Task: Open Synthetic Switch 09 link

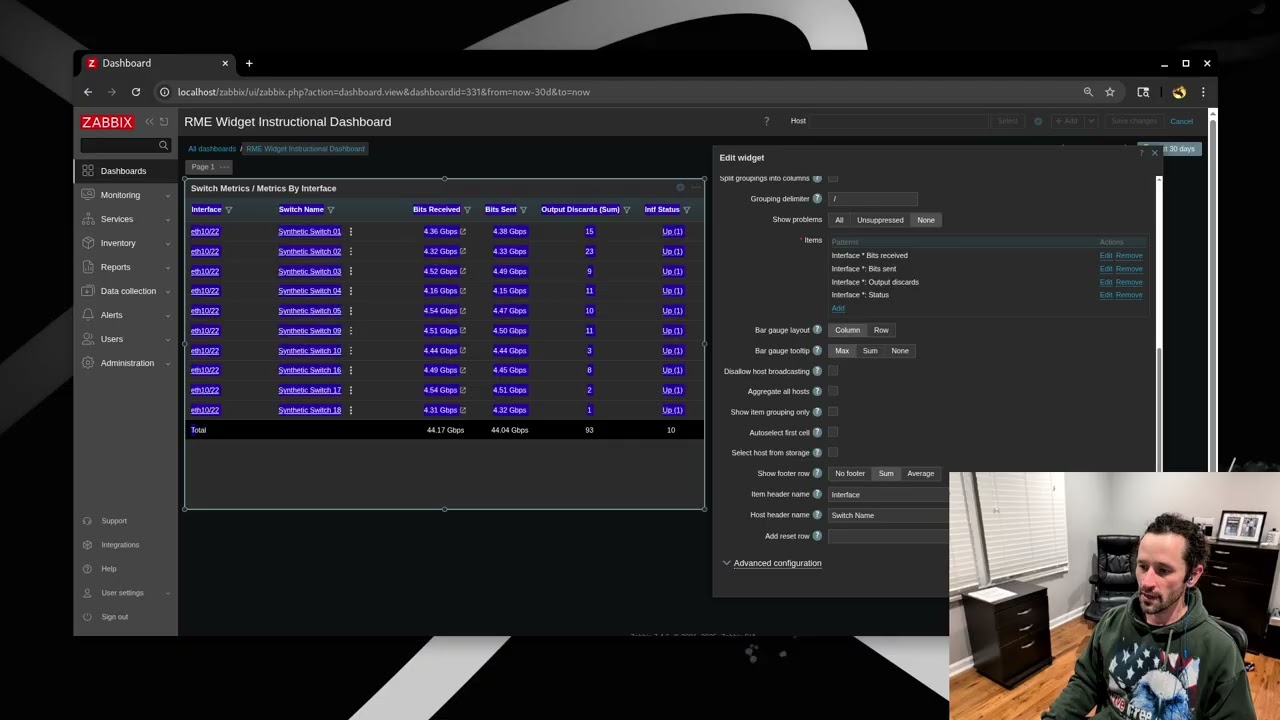Action: coord(309,331)
